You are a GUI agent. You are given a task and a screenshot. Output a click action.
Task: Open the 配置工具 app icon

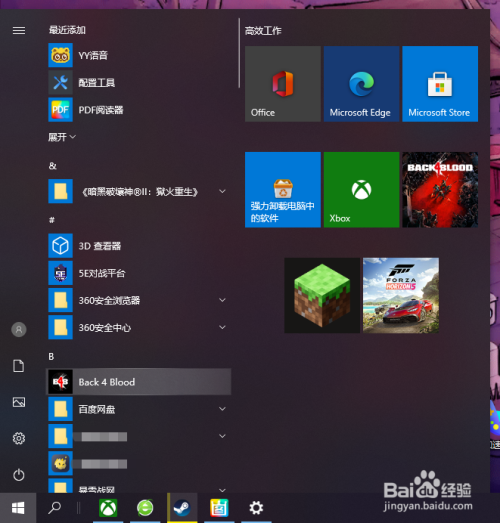click(x=60, y=82)
